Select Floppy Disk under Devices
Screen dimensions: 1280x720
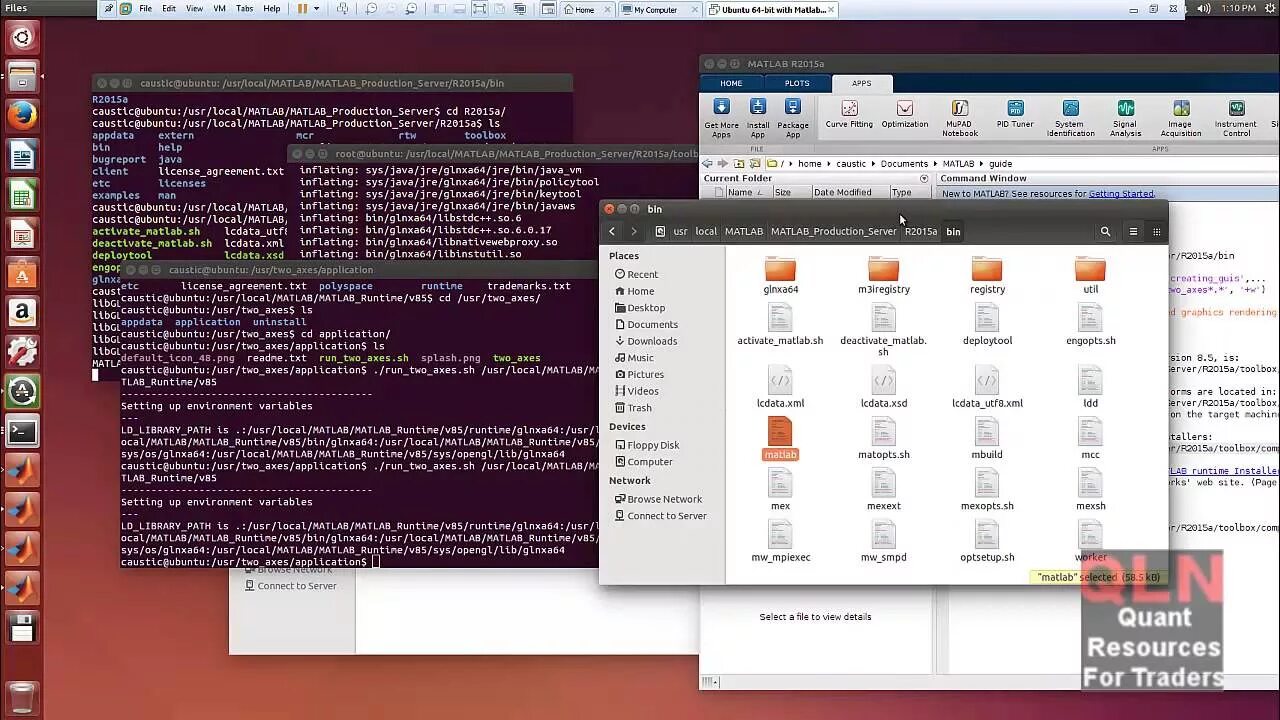coord(647,445)
